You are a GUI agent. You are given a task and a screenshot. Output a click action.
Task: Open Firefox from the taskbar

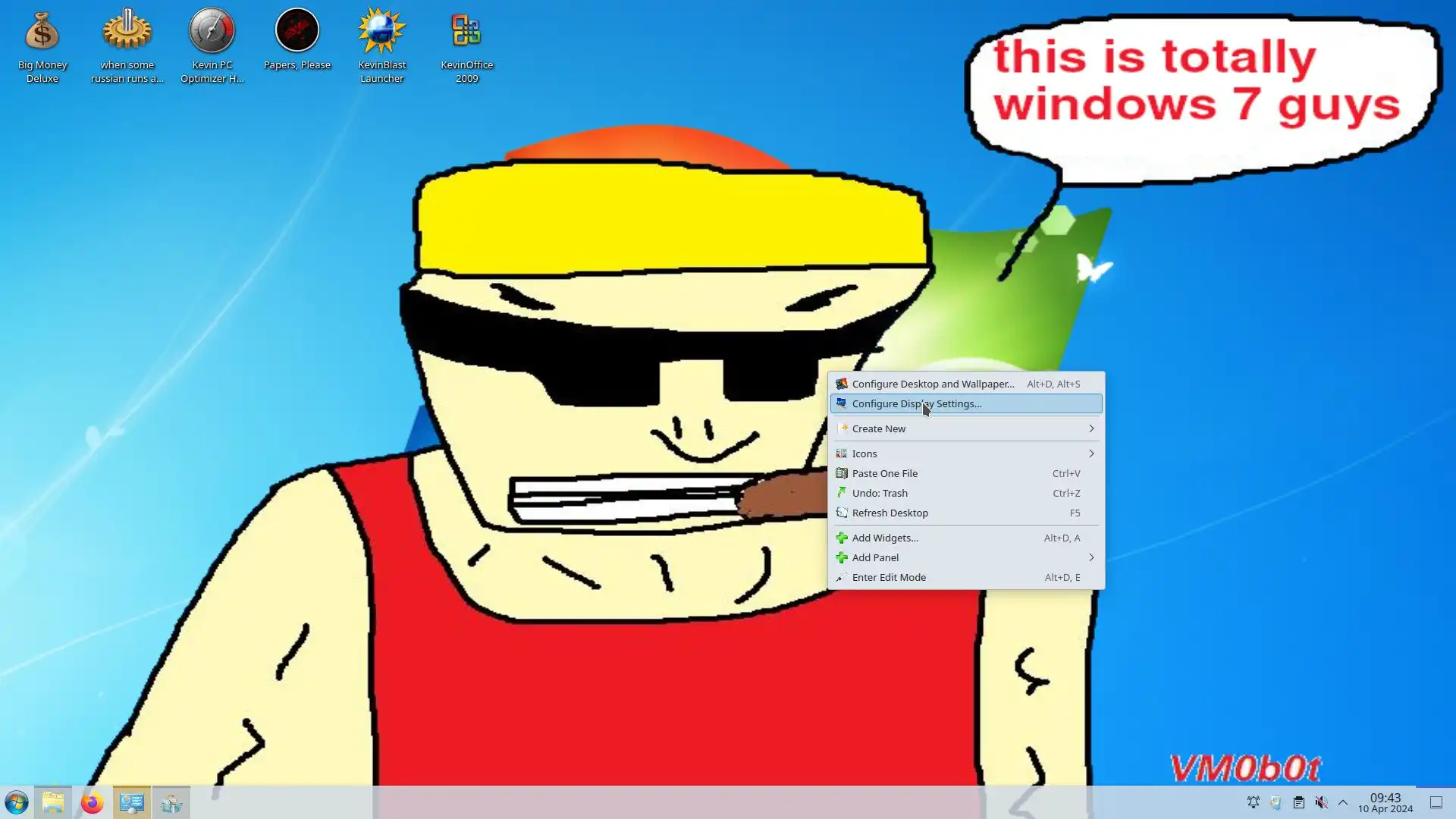click(92, 802)
